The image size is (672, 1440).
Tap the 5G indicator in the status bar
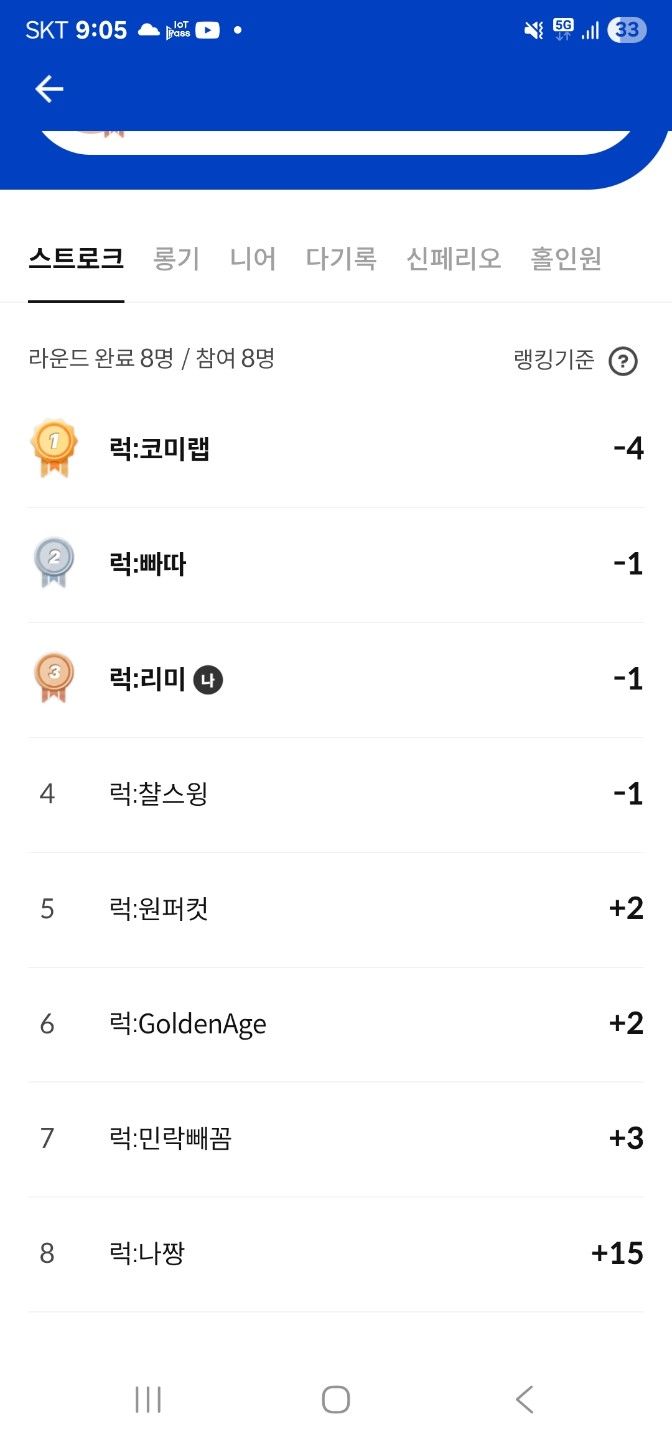pos(562,30)
